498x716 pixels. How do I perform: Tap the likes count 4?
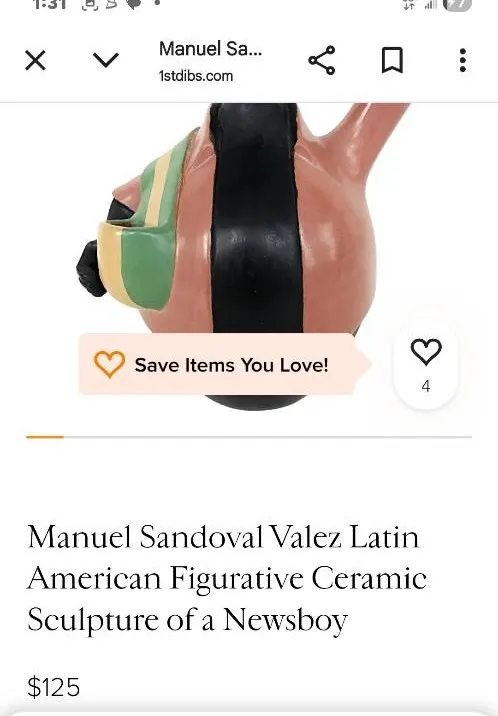click(426, 386)
